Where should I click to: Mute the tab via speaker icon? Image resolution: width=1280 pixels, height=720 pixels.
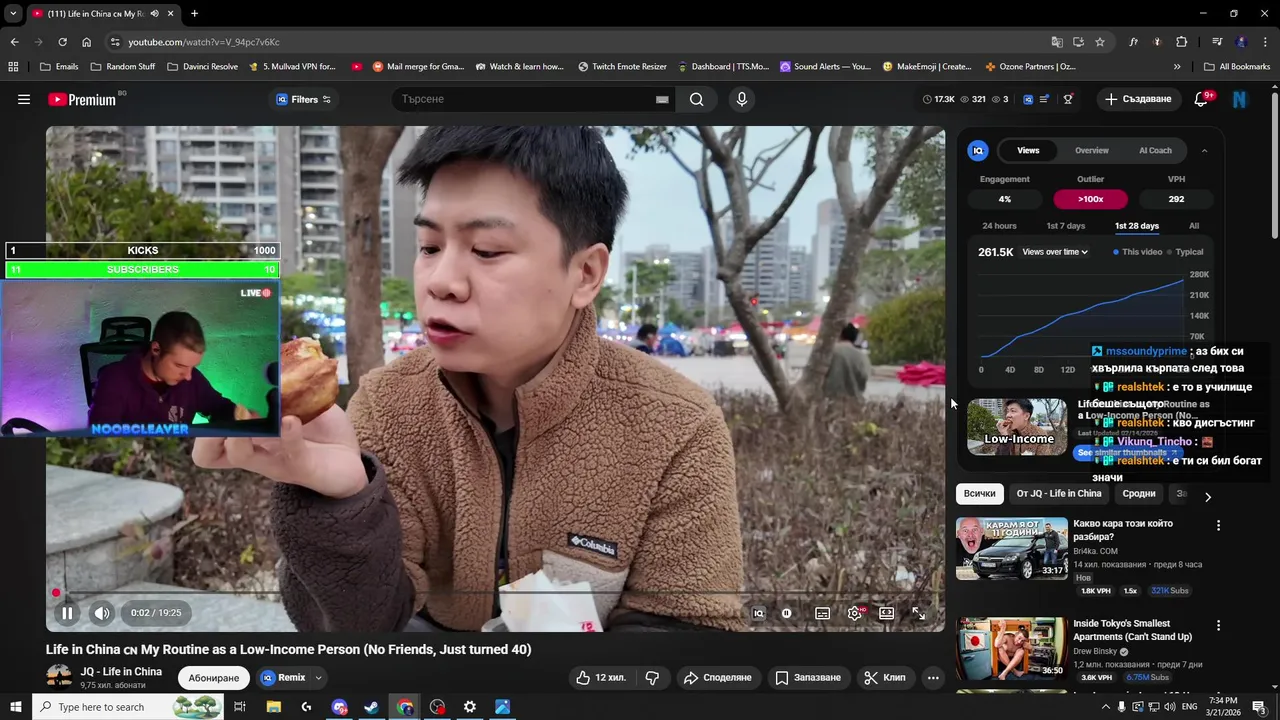point(154,13)
